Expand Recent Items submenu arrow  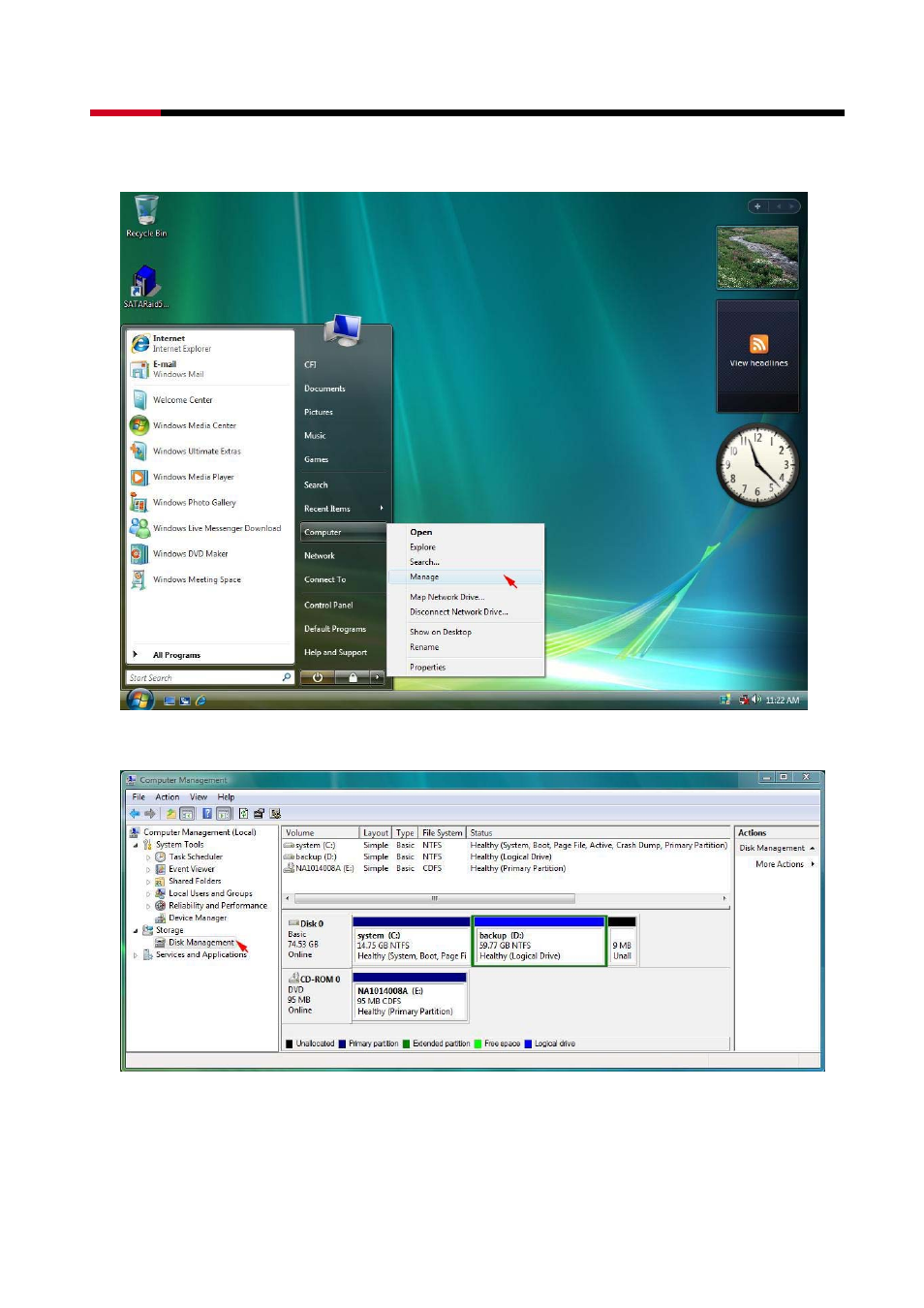coord(382,508)
